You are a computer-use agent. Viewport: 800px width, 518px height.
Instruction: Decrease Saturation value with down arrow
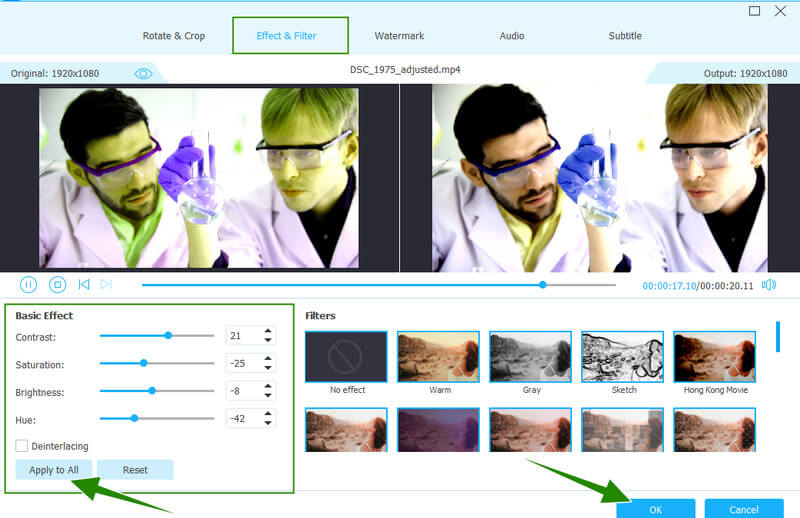269,369
